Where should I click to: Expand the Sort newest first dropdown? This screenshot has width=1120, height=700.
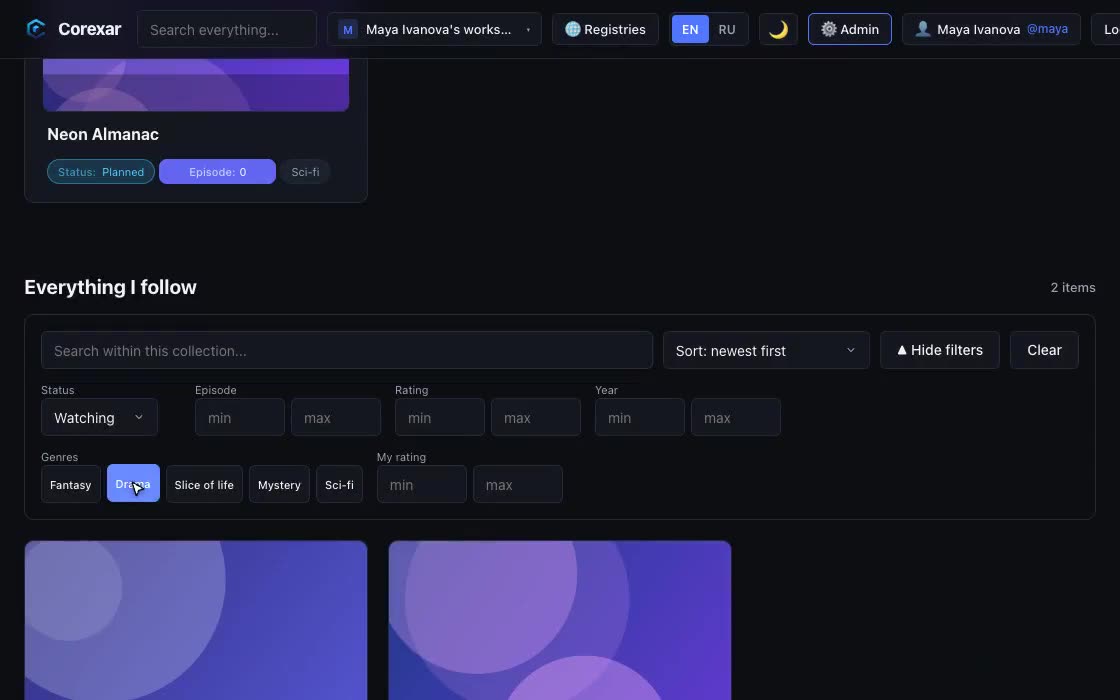pos(766,350)
